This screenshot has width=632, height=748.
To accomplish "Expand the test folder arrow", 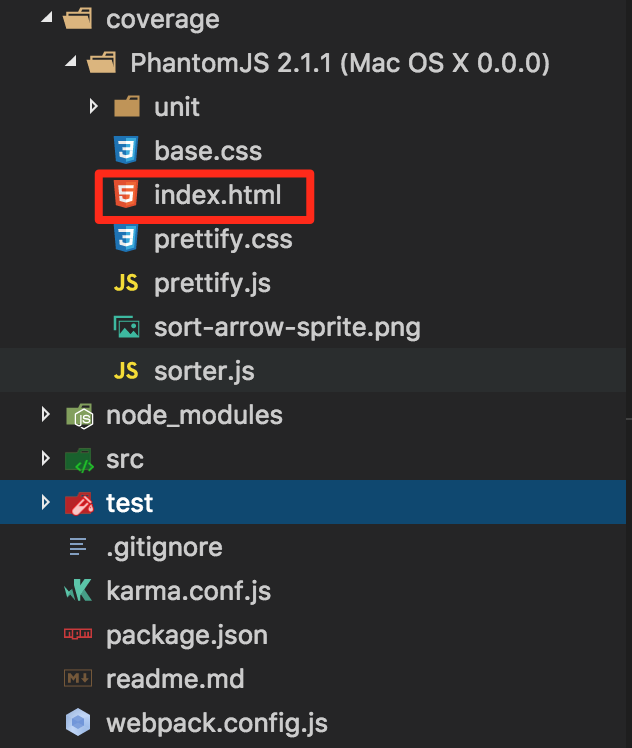I will point(45,502).
